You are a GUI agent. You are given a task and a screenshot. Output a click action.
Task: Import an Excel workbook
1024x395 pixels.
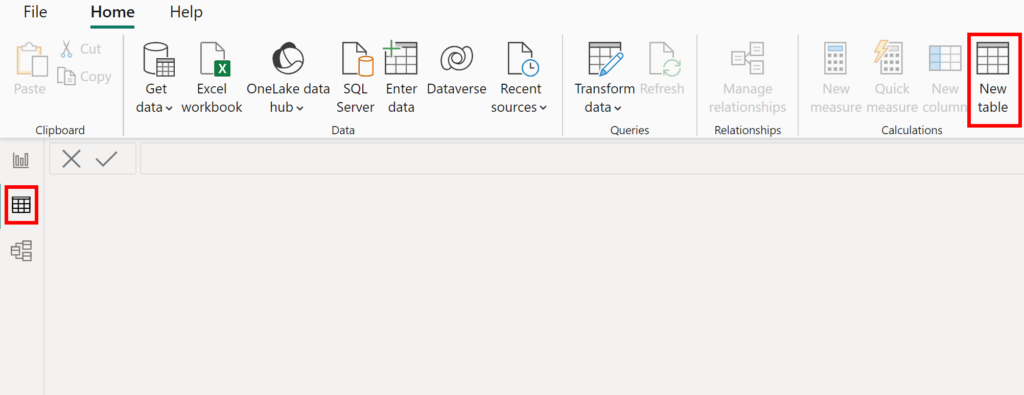point(212,78)
